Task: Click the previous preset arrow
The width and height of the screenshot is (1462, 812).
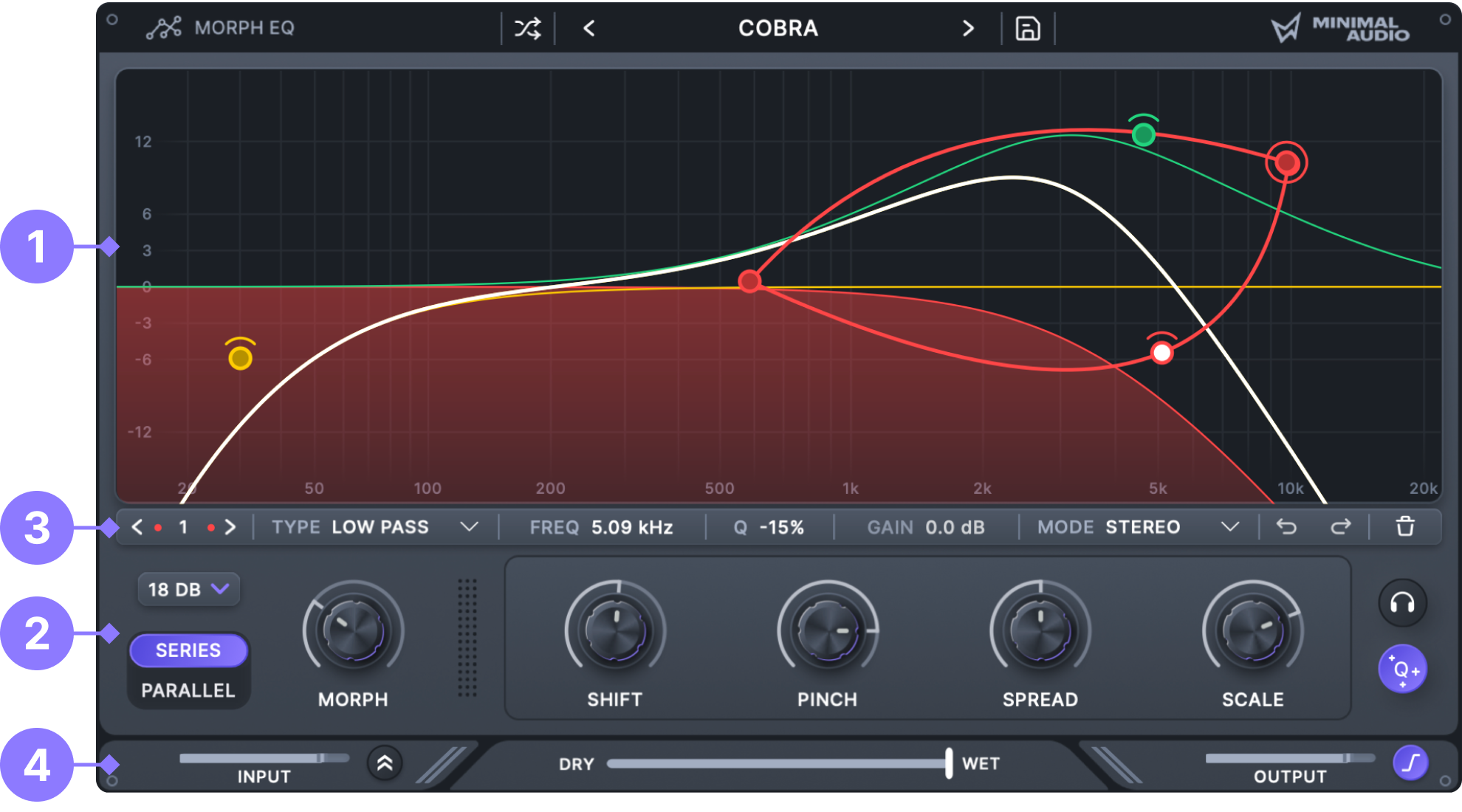Action: [588, 28]
